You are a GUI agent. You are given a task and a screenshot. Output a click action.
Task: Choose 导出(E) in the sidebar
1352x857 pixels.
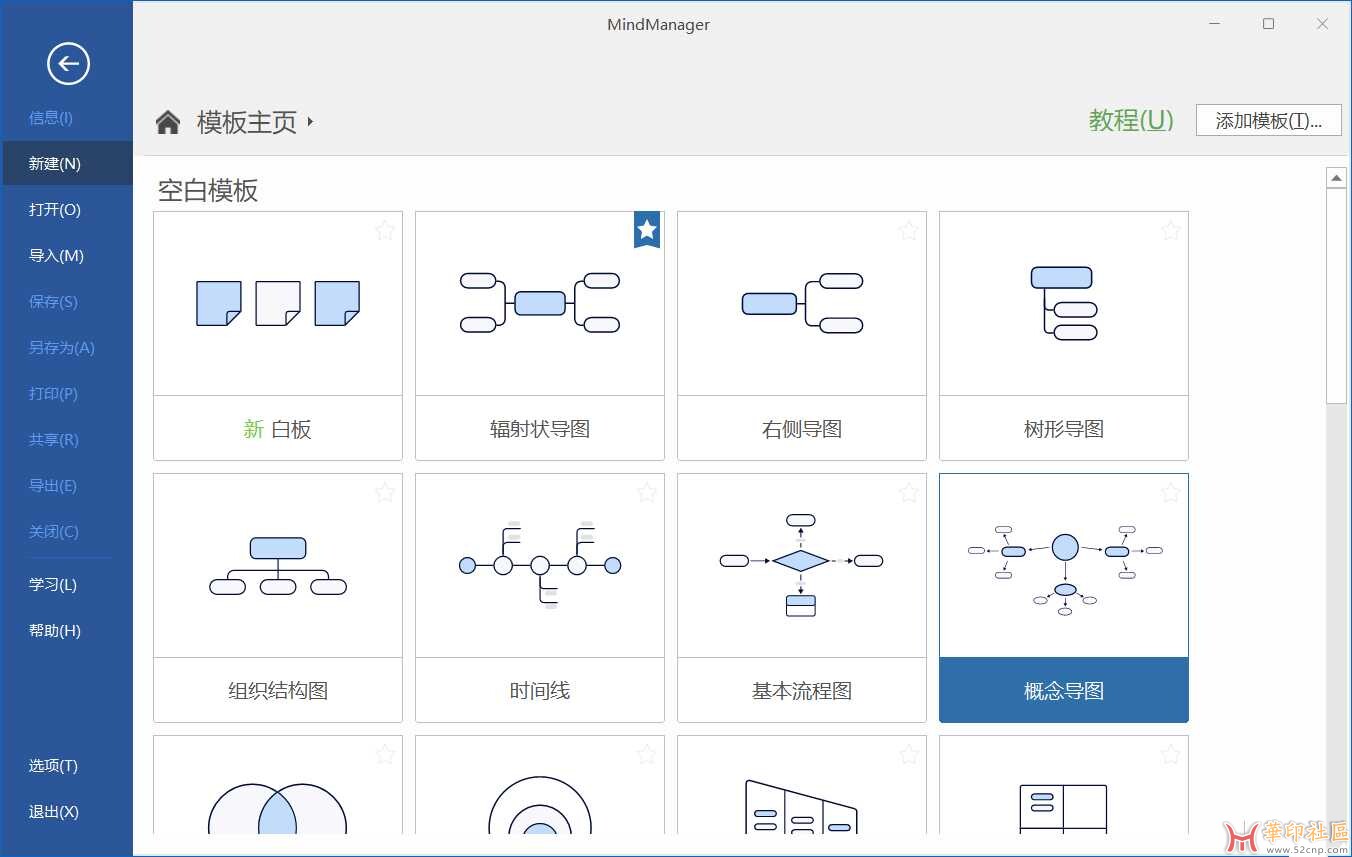(53, 486)
